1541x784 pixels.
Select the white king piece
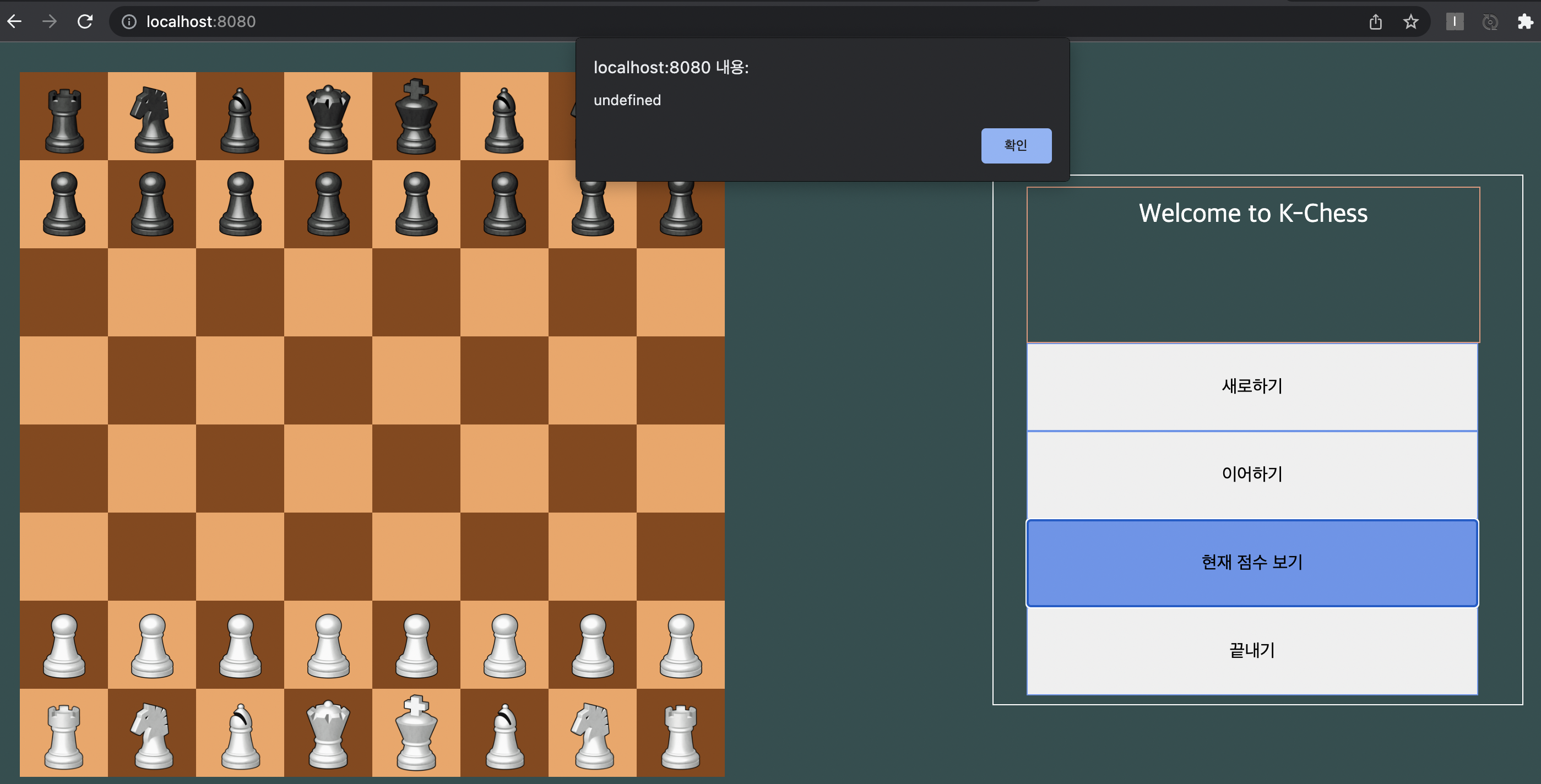[416, 733]
